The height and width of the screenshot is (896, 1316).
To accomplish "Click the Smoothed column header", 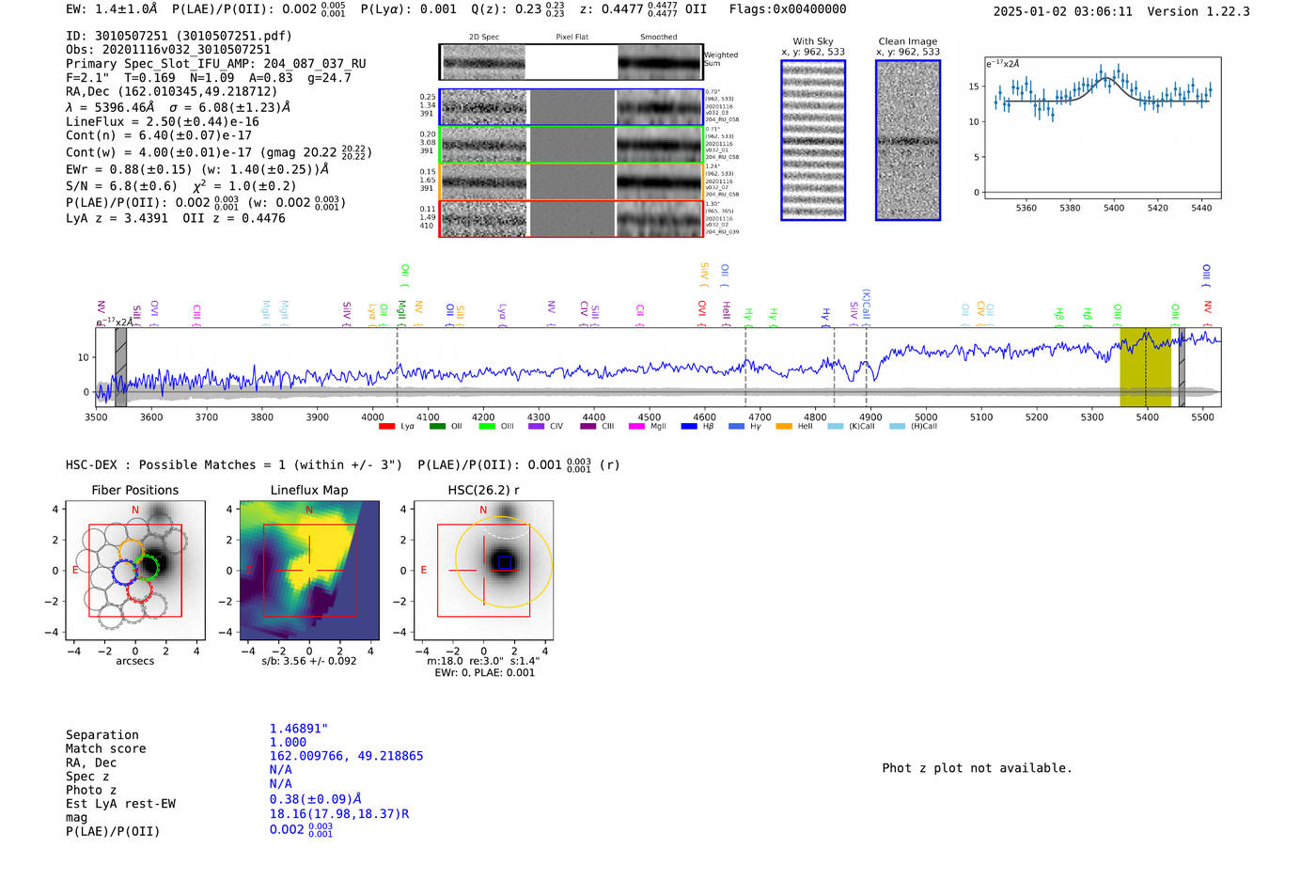I will tap(658, 38).
